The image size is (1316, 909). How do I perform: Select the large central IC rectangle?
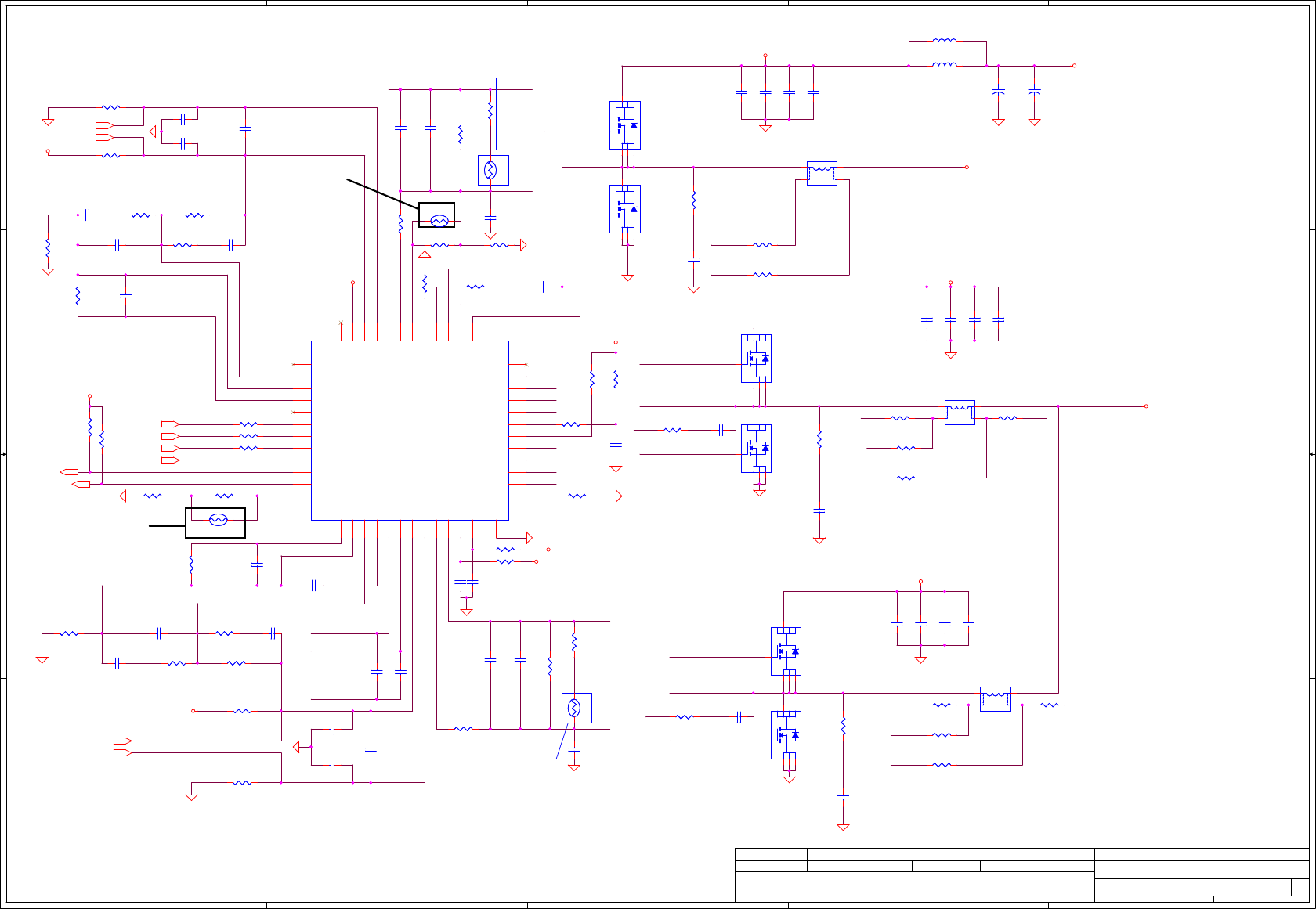tap(410, 431)
